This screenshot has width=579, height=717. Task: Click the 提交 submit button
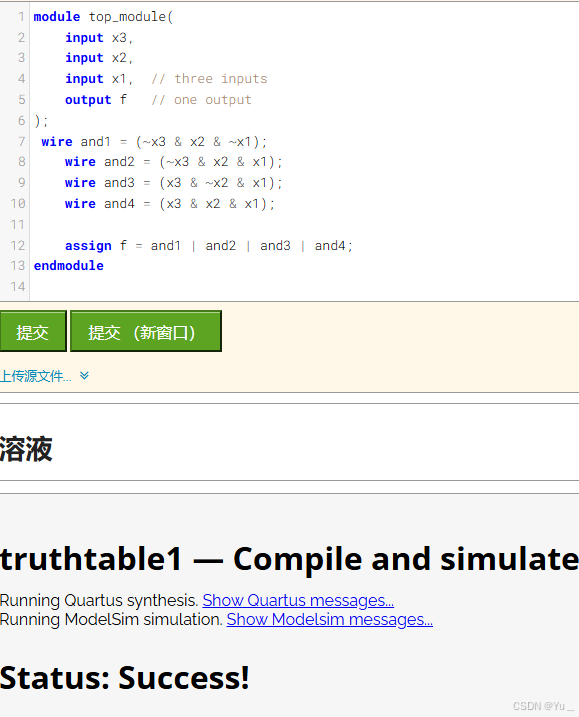[33, 331]
